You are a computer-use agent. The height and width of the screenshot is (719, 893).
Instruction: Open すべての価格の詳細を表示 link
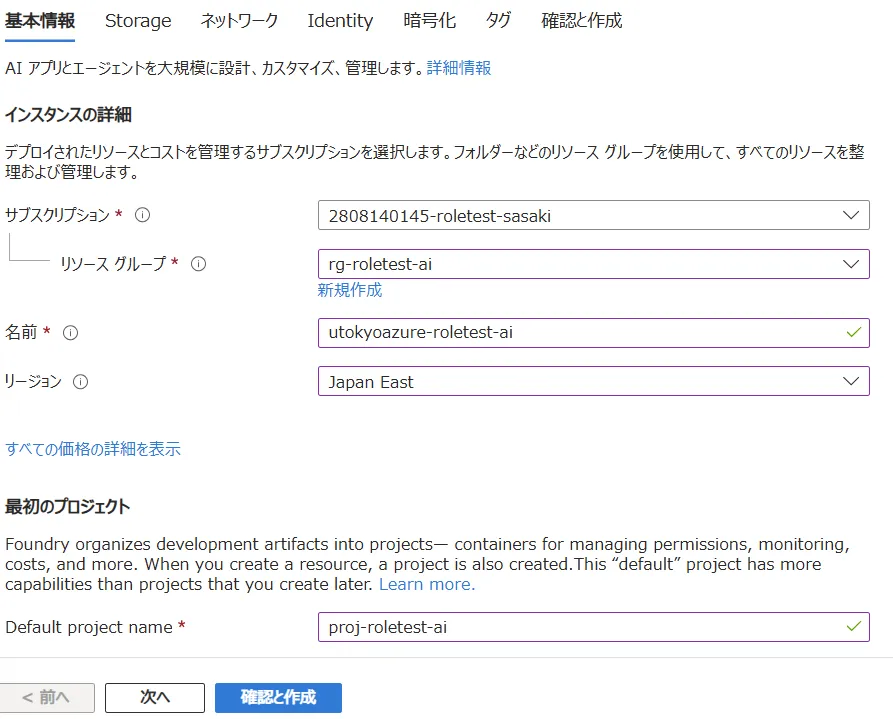[x=93, y=449]
